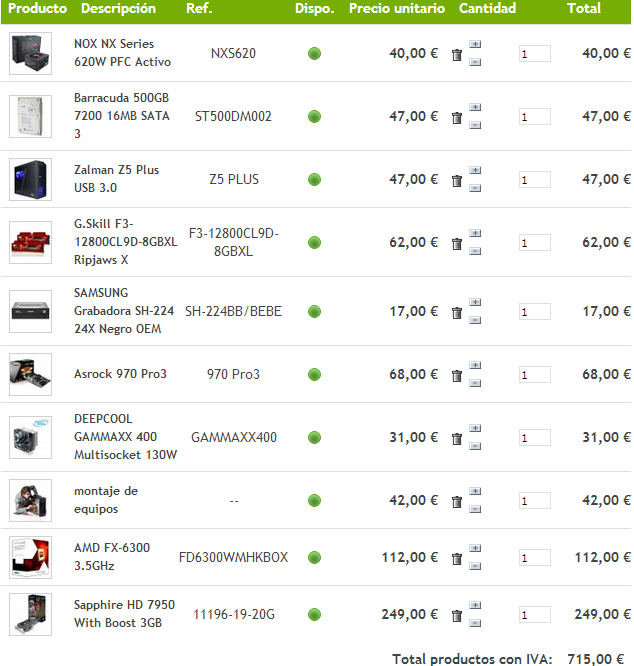Decrease quantity of AMD FX-6300
Viewport: 634px width, 666px height.
[x=475, y=566]
